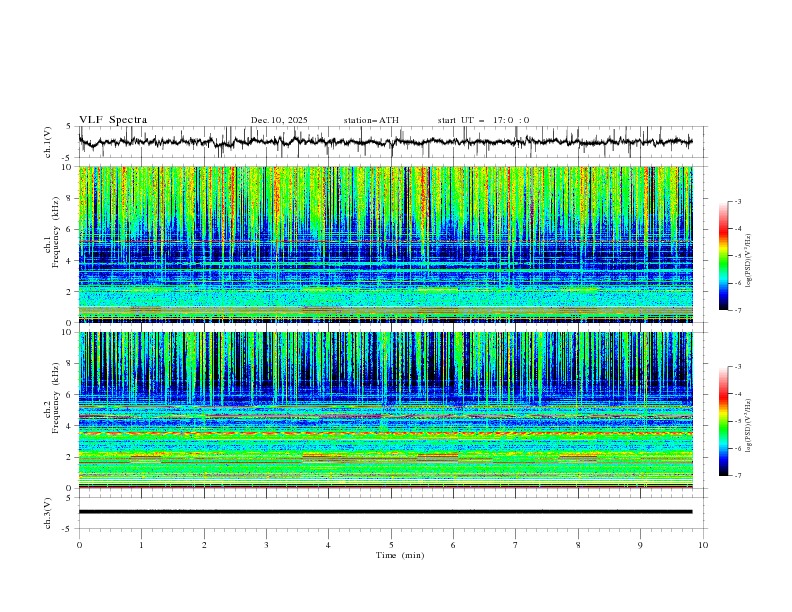Click the ch.2 color bar label '-7'
792x612 pixels.
point(738,476)
